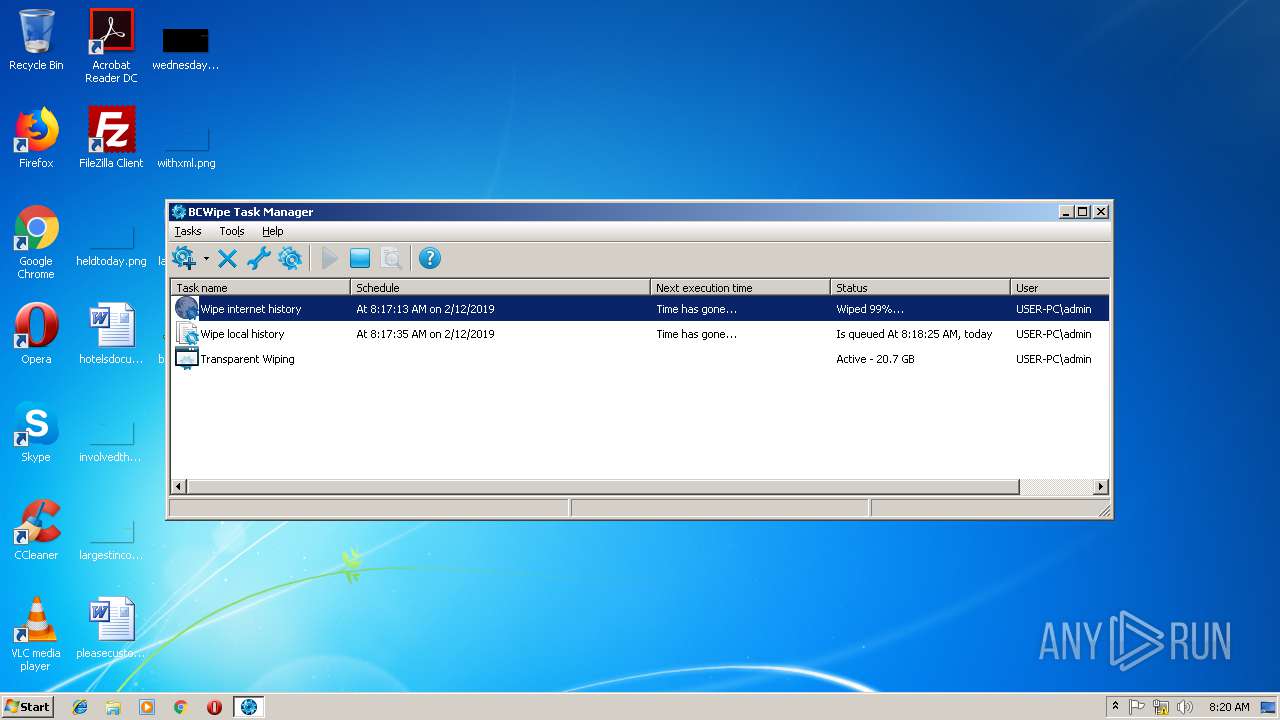Click the Opera taskbar icon

(x=214, y=707)
